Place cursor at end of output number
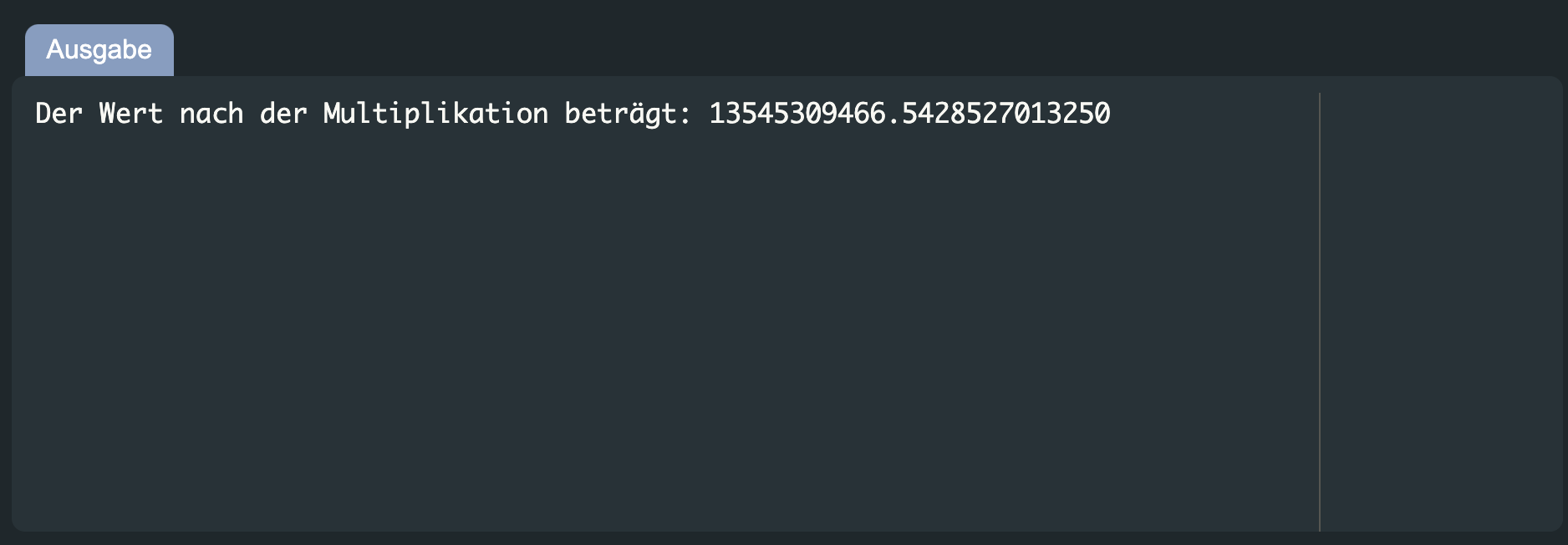The image size is (1568, 545). click(1112, 113)
